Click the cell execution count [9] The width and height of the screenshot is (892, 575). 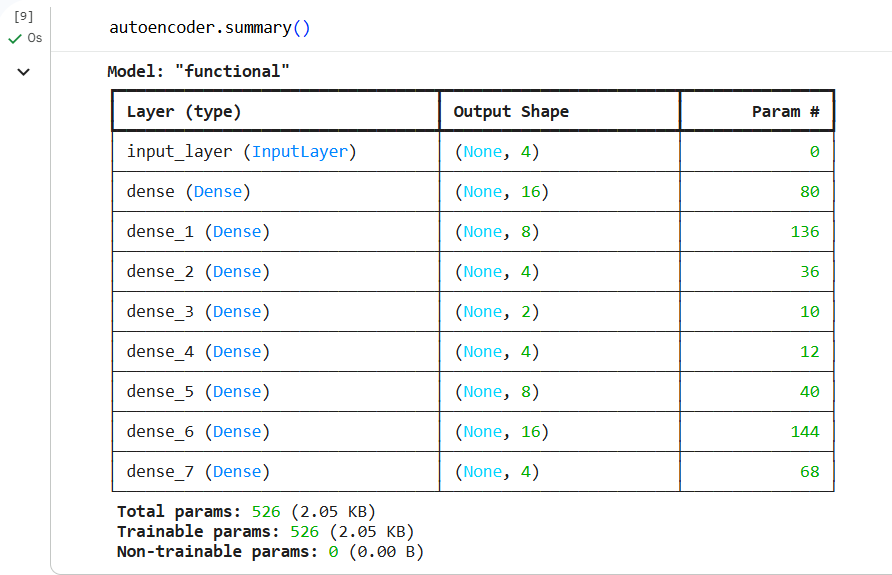[x=24, y=17]
